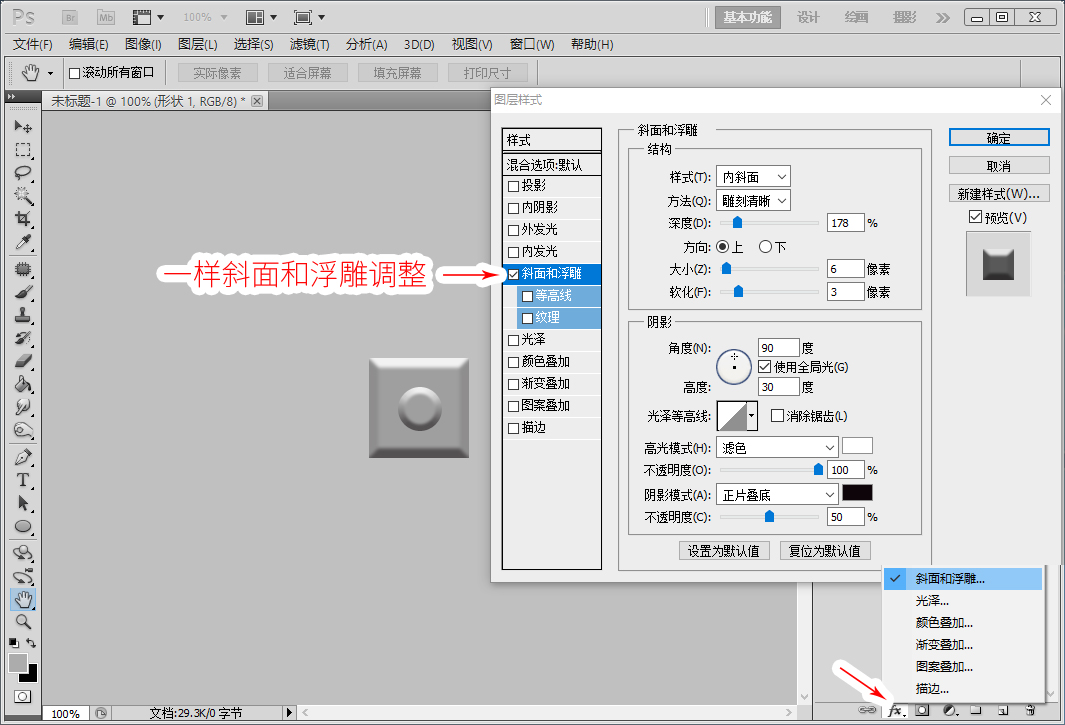This screenshot has width=1065, height=725.
Task: Open the 滤镜(T) menu
Action: (x=310, y=44)
